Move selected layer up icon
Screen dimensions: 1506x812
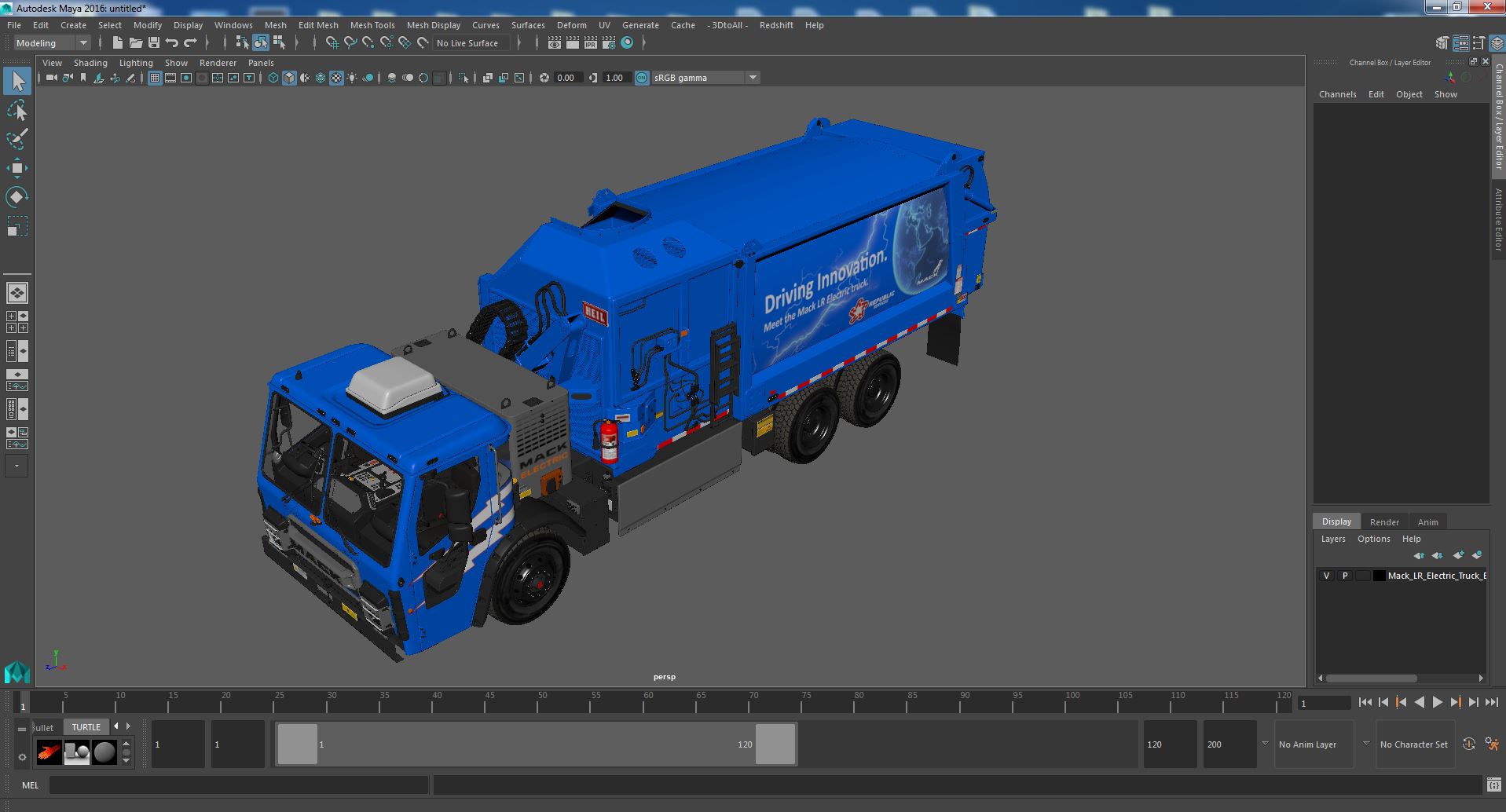(x=1418, y=555)
